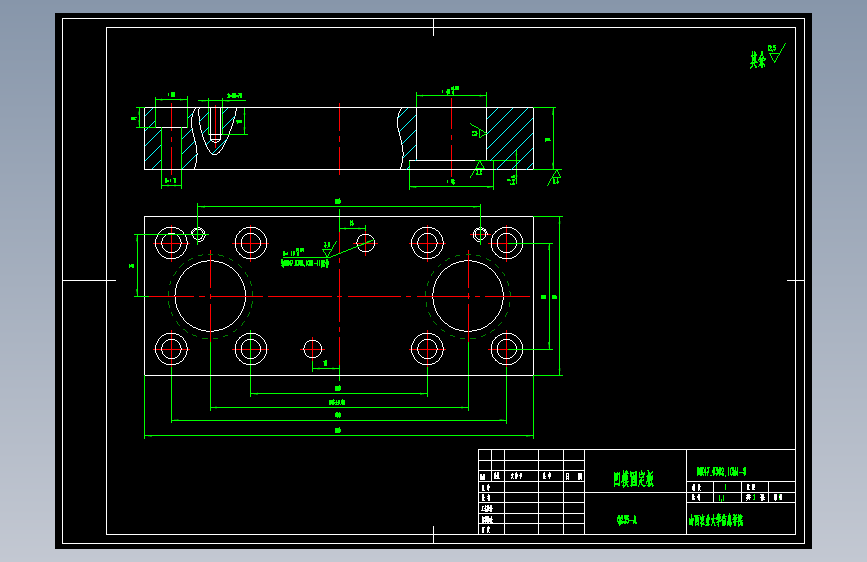The width and height of the screenshot is (867, 562).
Task: Click the 其余 annotation text
Action: tap(758, 60)
